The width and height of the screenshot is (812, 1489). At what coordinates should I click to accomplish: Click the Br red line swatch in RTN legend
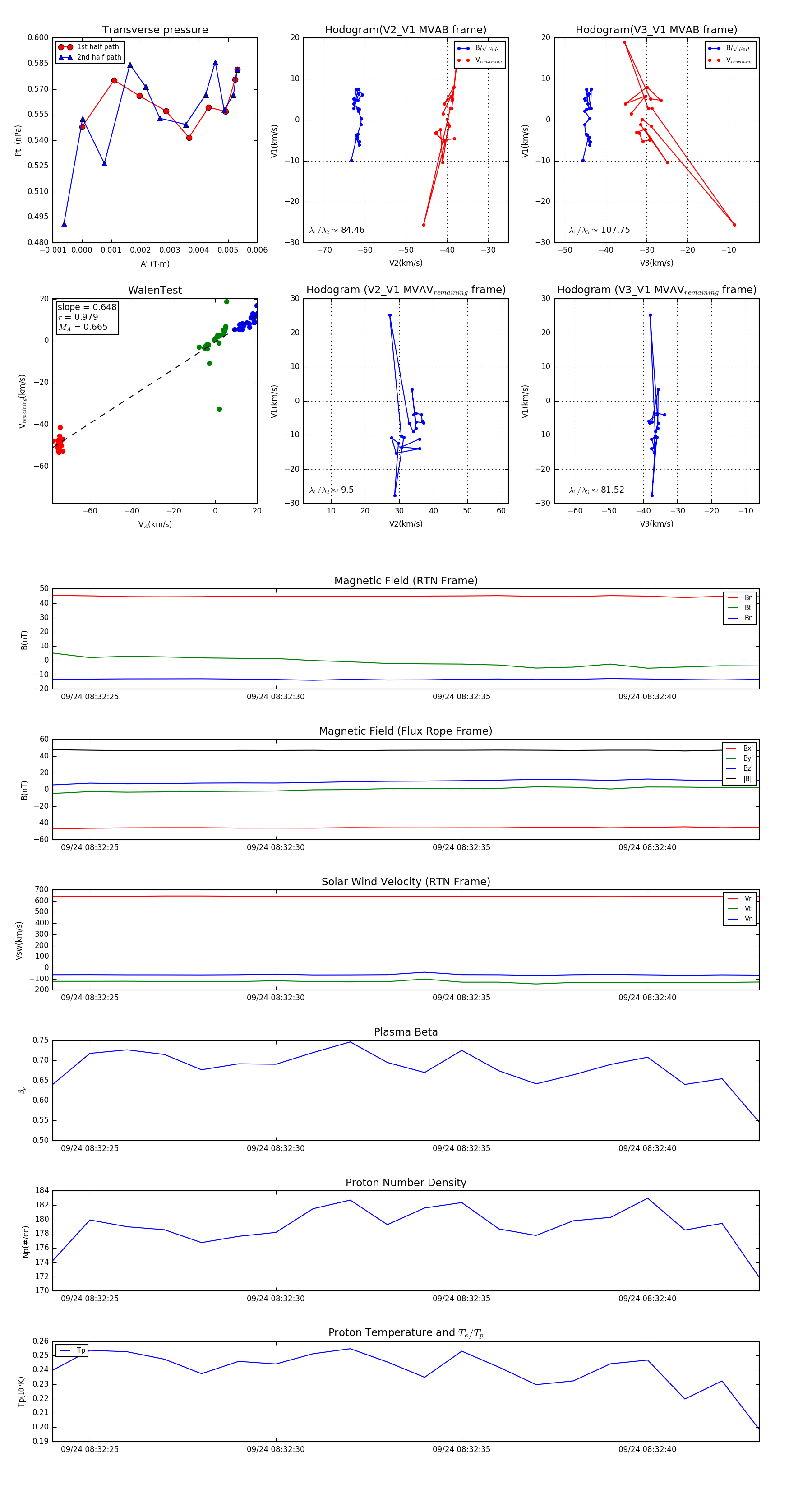click(x=733, y=598)
